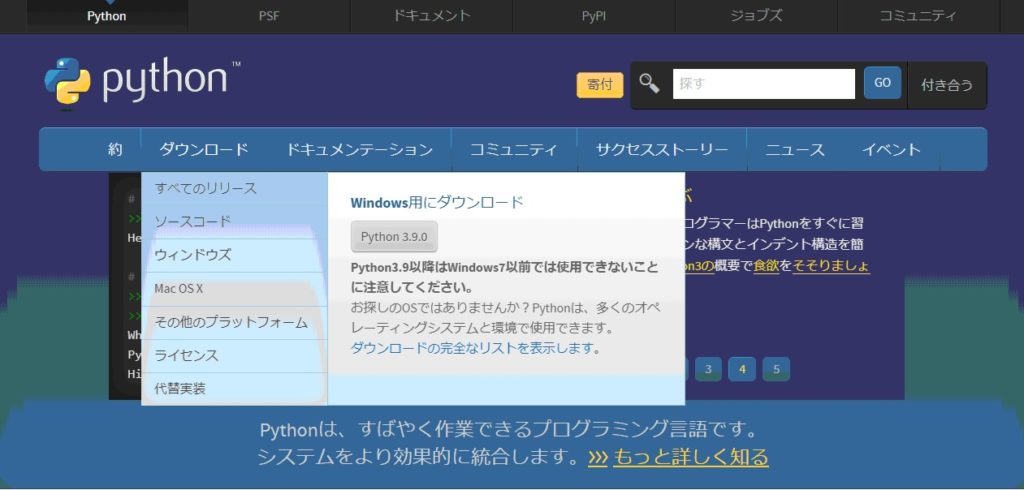Screen dimensions: 1024x490
Task: Click the magnifying glass search icon
Action: [x=649, y=84]
